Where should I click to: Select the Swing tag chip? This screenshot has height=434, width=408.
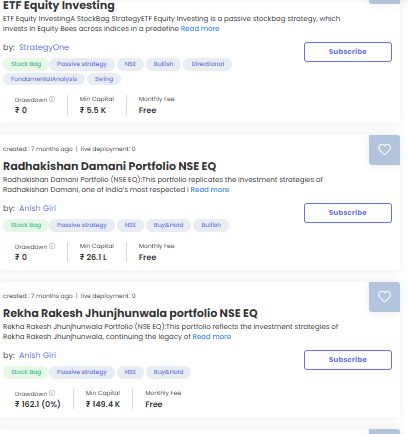tap(104, 79)
